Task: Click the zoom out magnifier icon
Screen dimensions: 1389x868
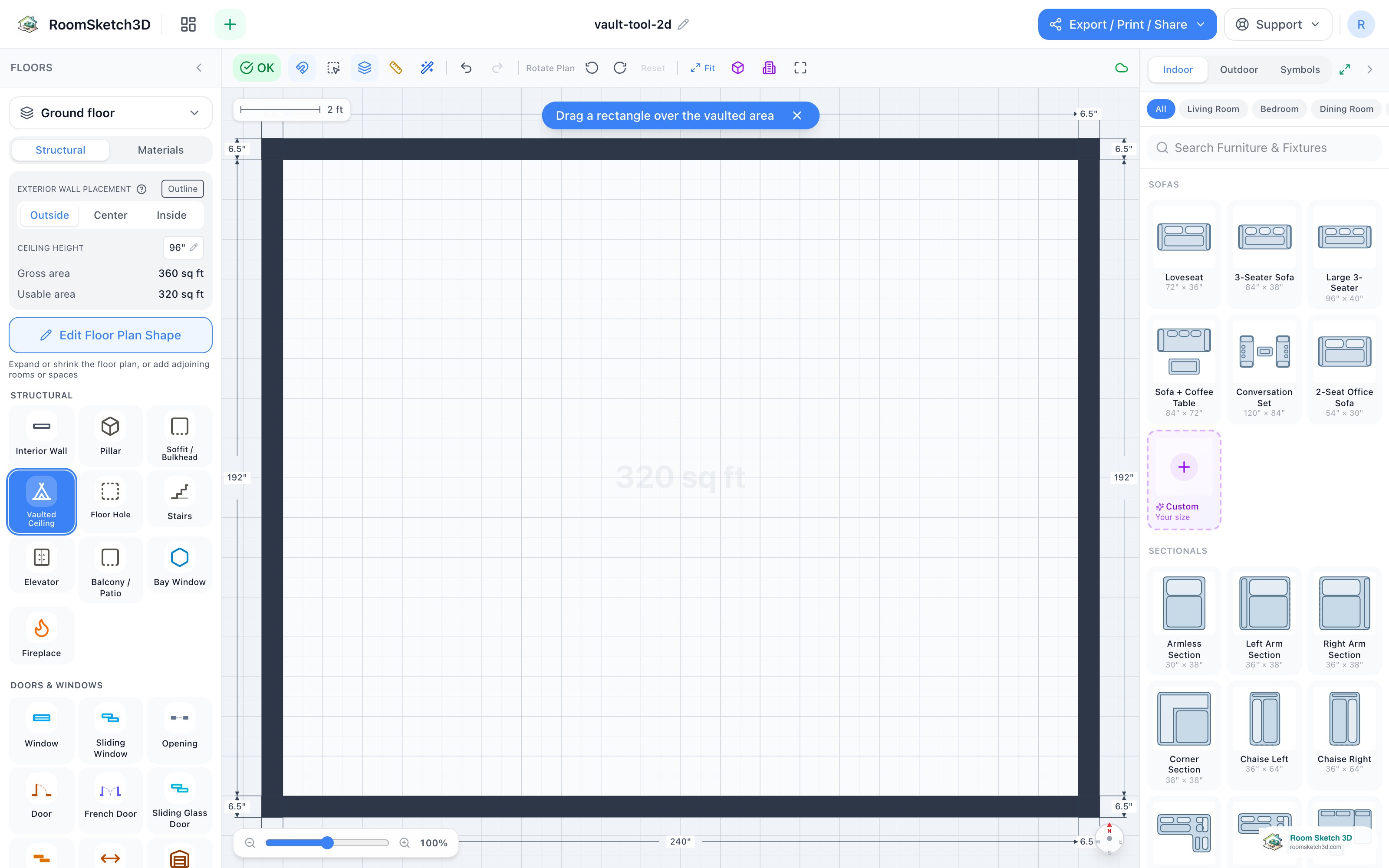Action: tap(250, 843)
